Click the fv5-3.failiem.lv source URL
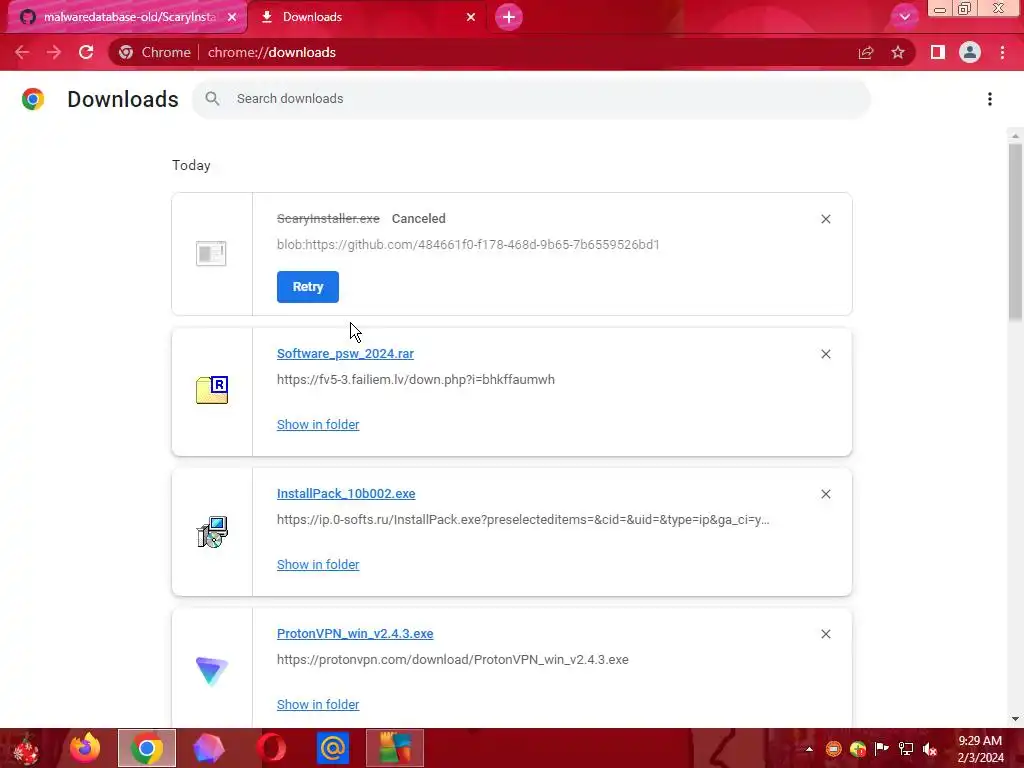Image resolution: width=1024 pixels, height=768 pixels. (416, 379)
